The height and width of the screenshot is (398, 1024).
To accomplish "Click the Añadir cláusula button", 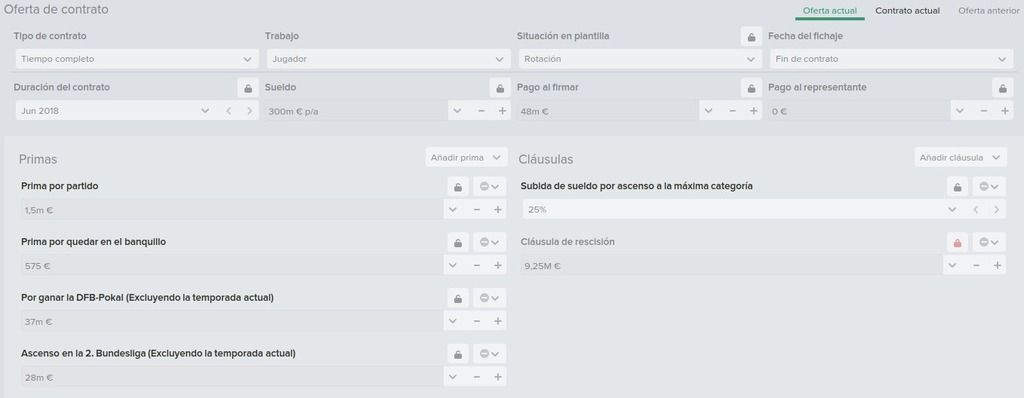I will (x=961, y=157).
